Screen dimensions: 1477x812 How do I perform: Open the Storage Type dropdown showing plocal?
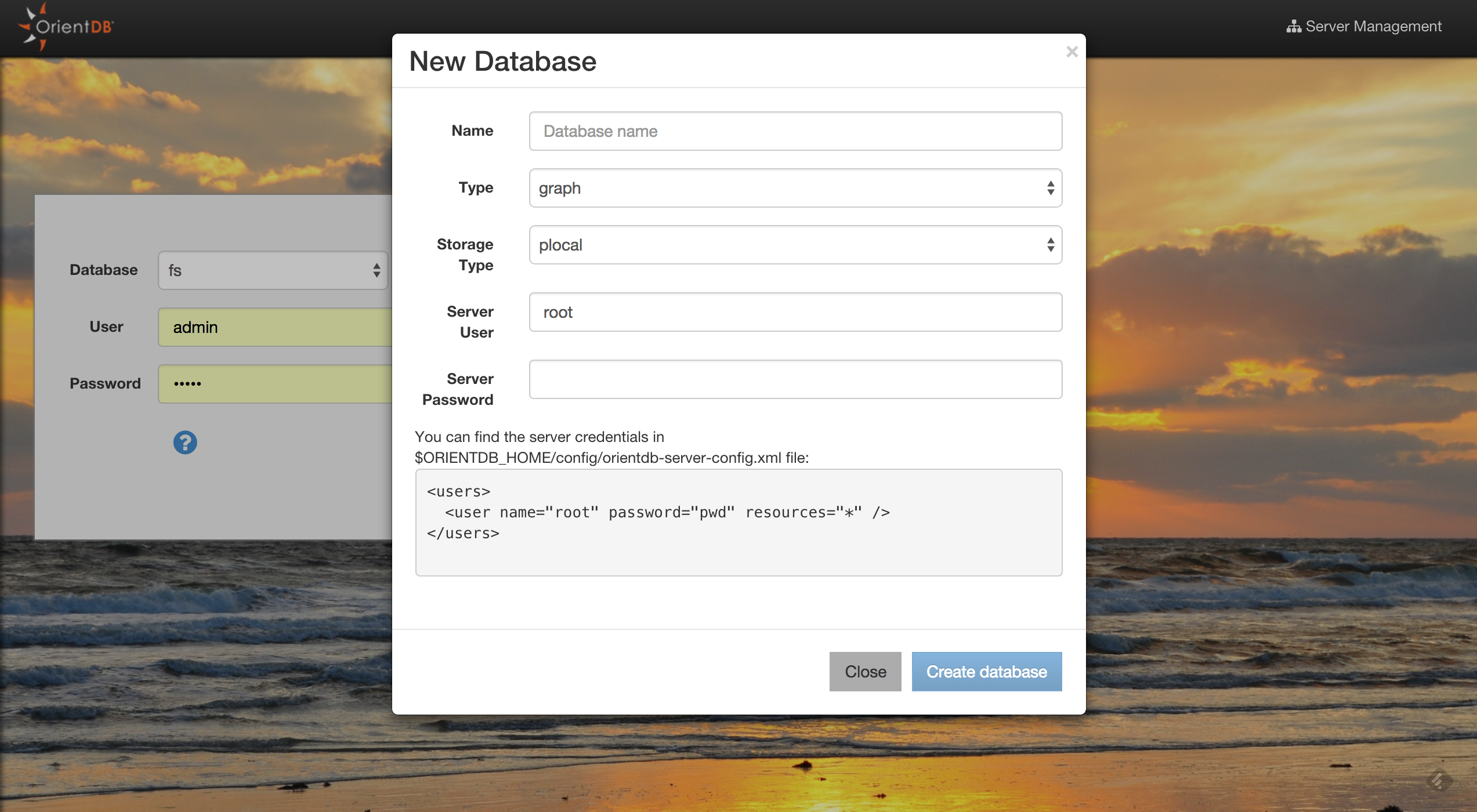[x=795, y=245]
